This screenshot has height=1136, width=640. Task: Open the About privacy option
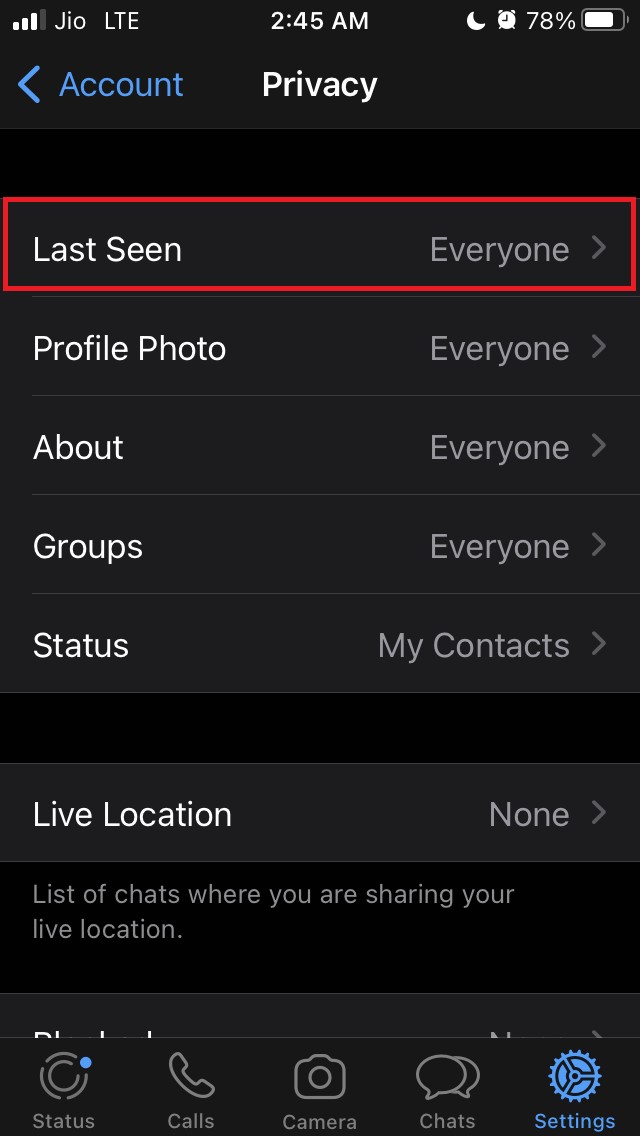(320, 447)
